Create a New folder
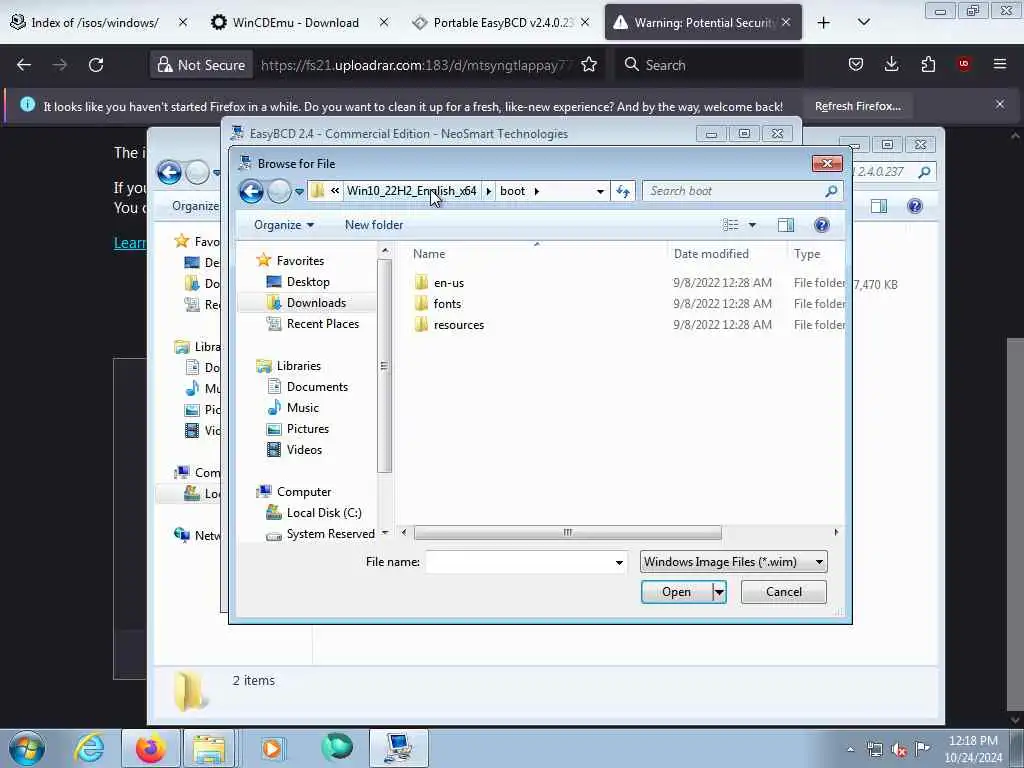 pyautogui.click(x=374, y=225)
